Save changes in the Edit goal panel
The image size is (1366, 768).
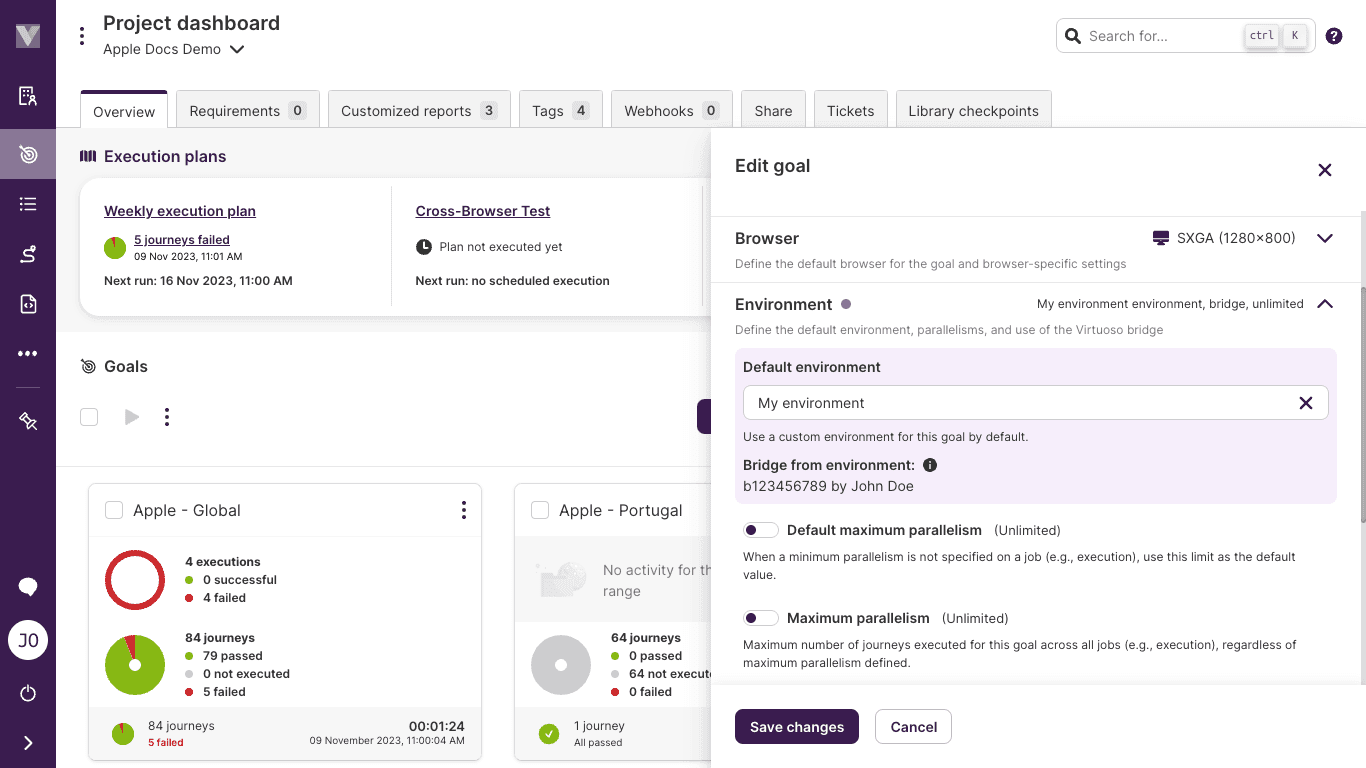(796, 726)
